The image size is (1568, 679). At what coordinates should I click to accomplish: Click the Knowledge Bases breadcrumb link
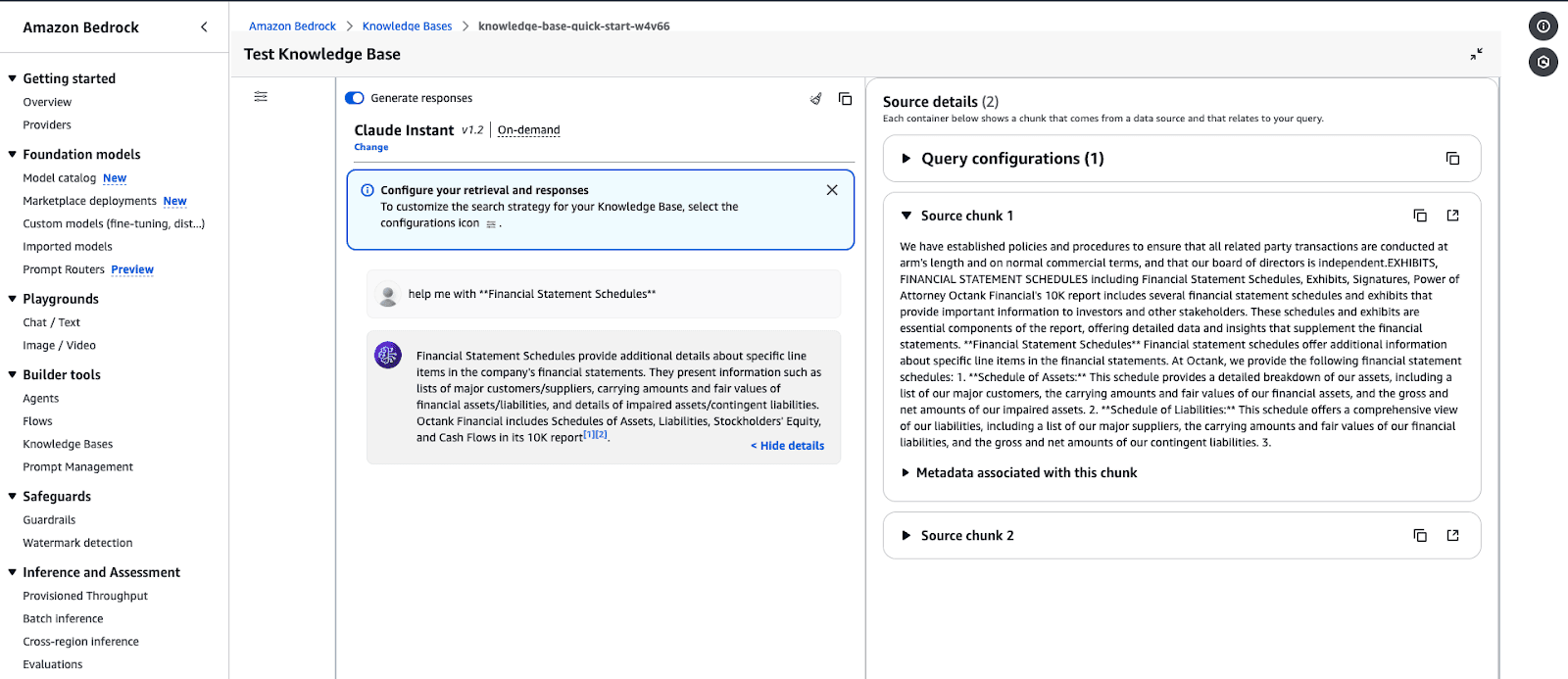pyautogui.click(x=407, y=26)
